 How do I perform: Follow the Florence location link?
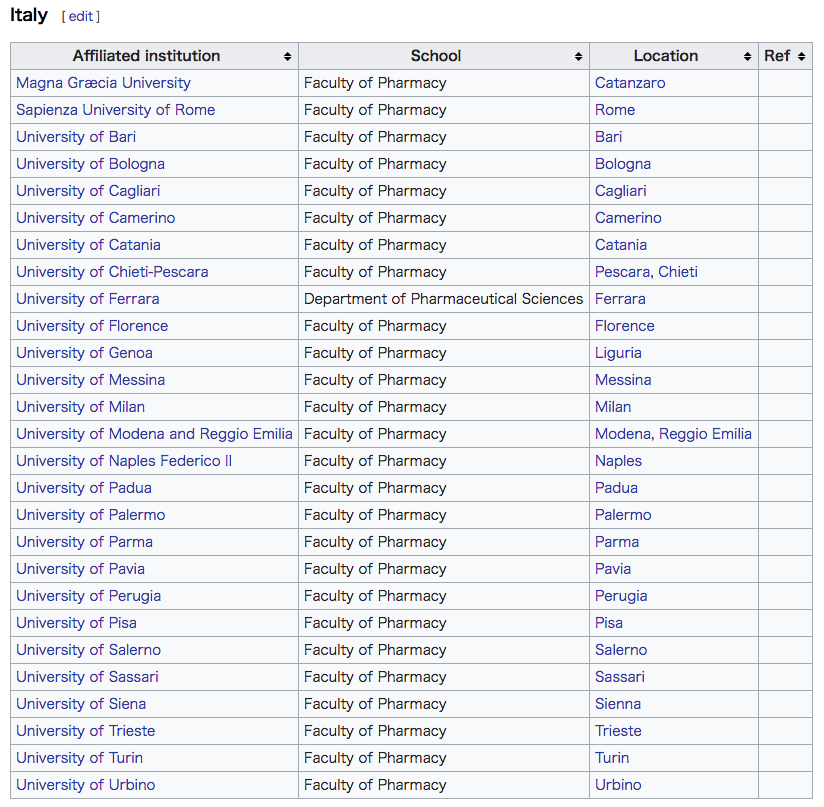(x=624, y=326)
